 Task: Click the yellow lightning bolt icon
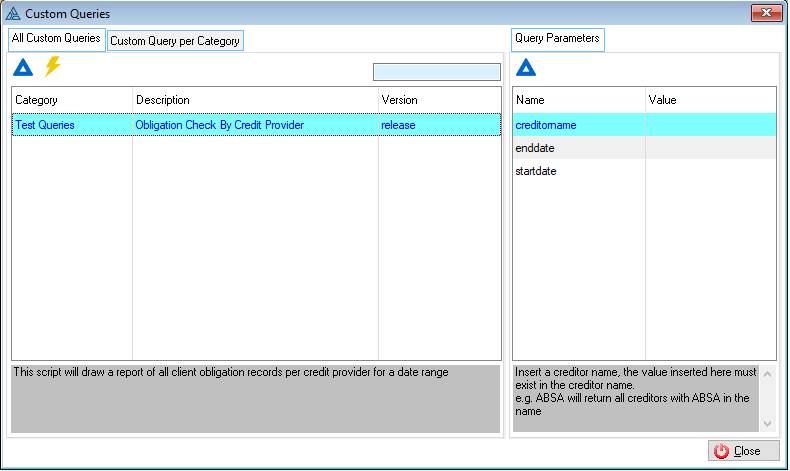click(x=52, y=67)
